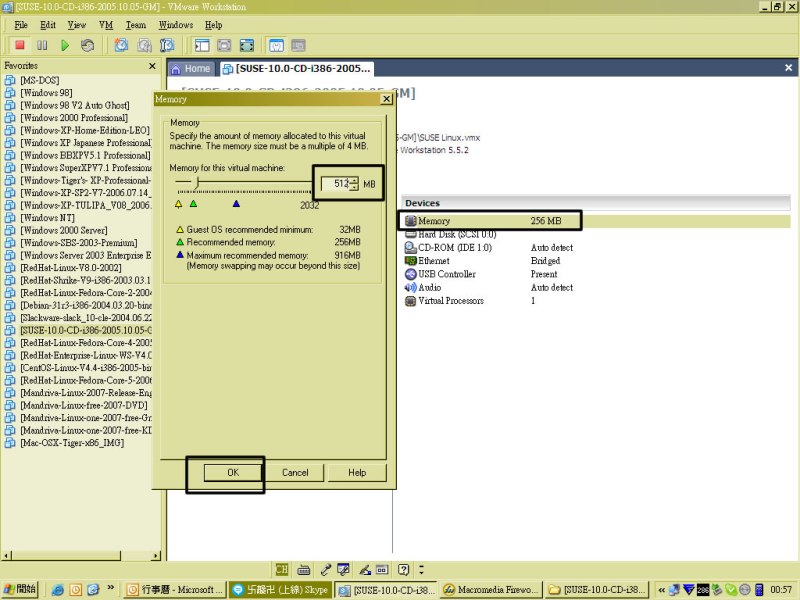
Task: Select [Debian-31r3-i386] in Favorites
Action: click(x=86, y=305)
